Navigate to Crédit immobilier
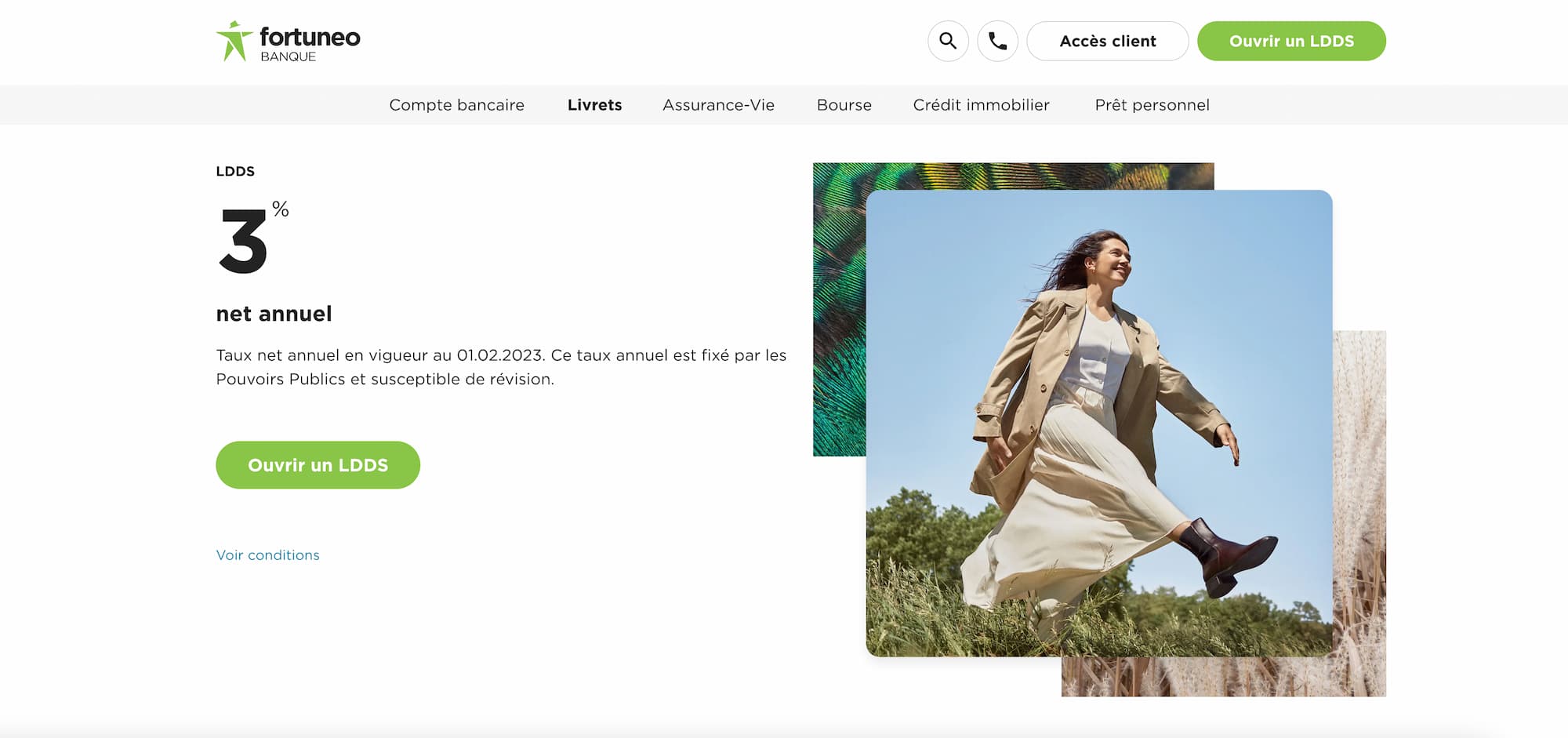 [x=981, y=105]
